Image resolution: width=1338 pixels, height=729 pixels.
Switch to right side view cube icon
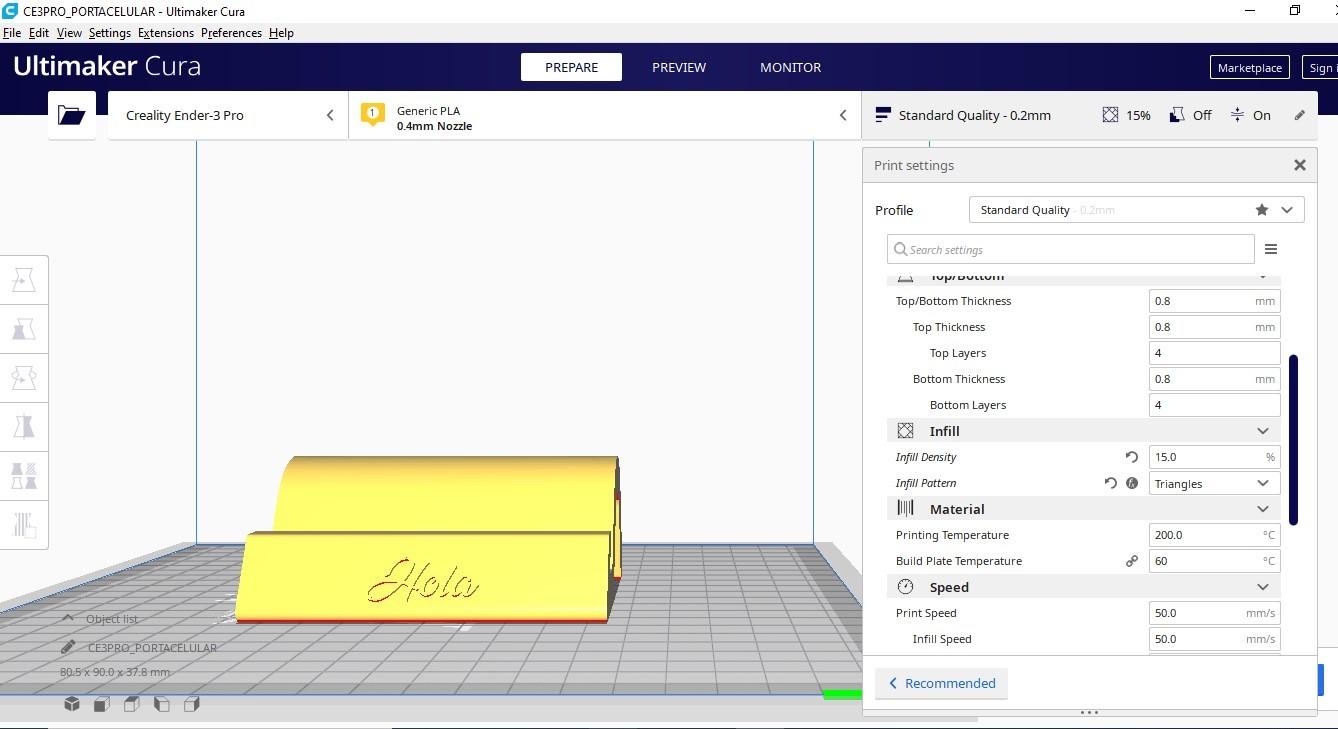pos(192,704)
